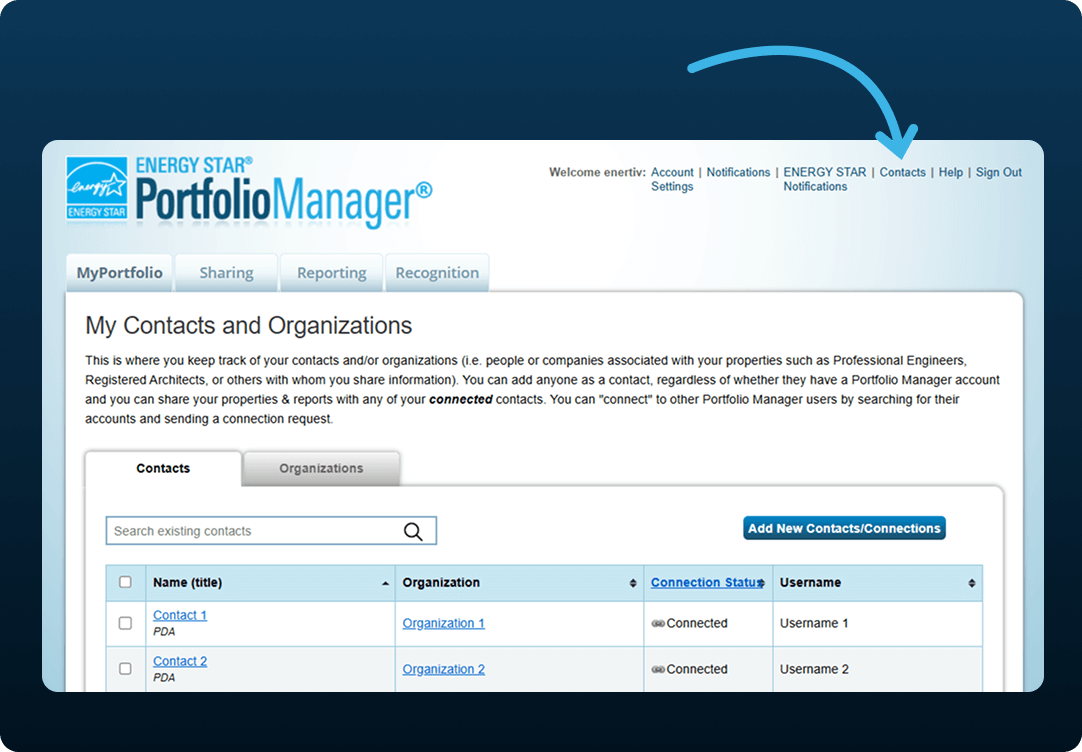Click Connected status text in Contact 2 row
This screenshot has height=752, width=1082.
click(x=697, y=669)
